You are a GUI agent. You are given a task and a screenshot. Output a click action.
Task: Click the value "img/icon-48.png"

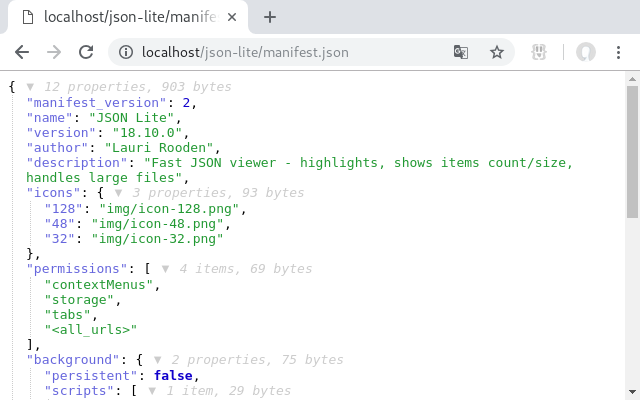click(x=157, y=224)
